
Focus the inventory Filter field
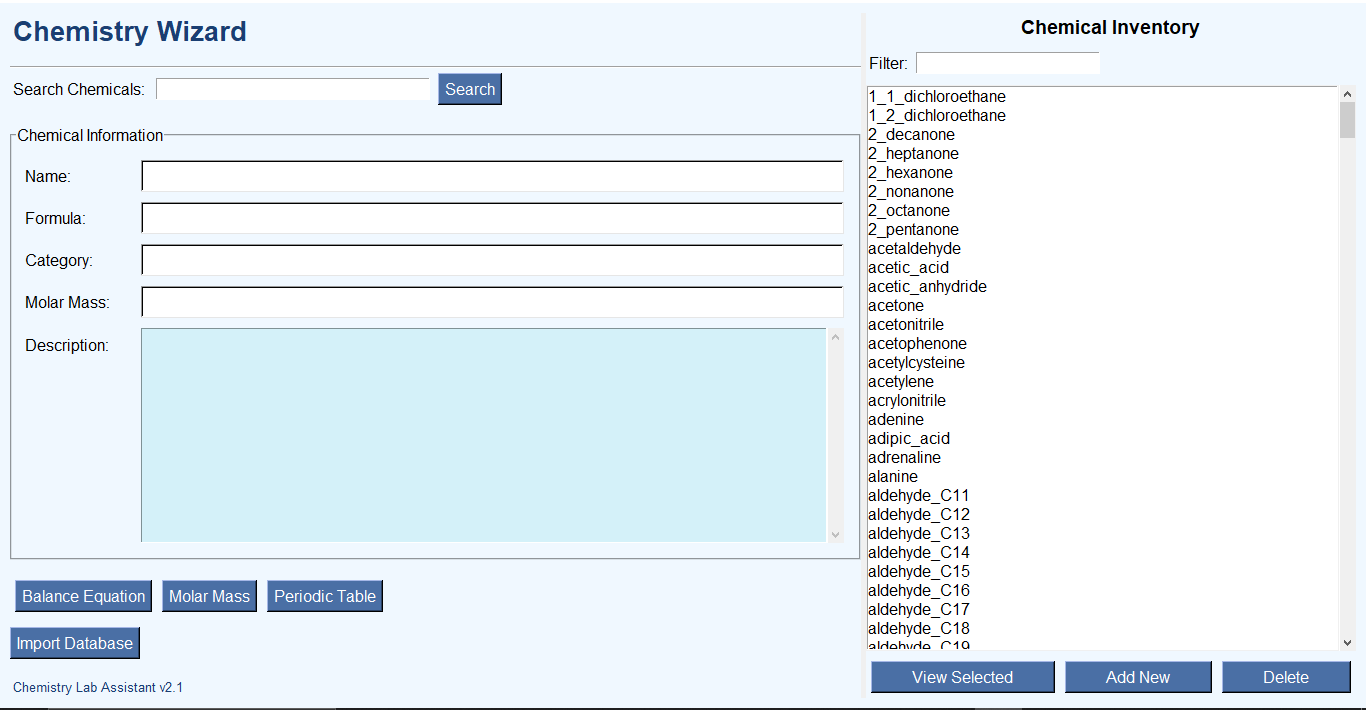[x=1008, y=63]
